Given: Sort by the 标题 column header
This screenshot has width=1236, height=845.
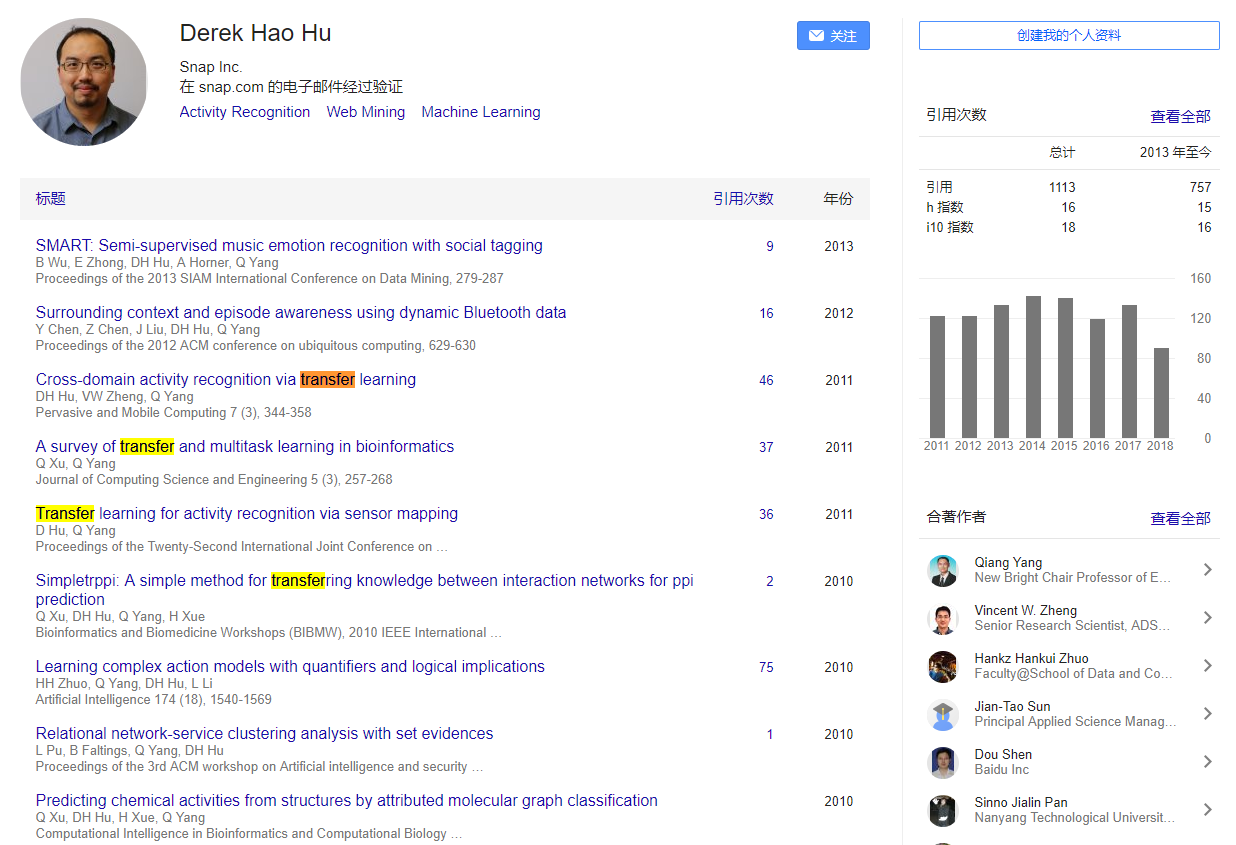Looking at the screenshot, I should pos(51,199).
